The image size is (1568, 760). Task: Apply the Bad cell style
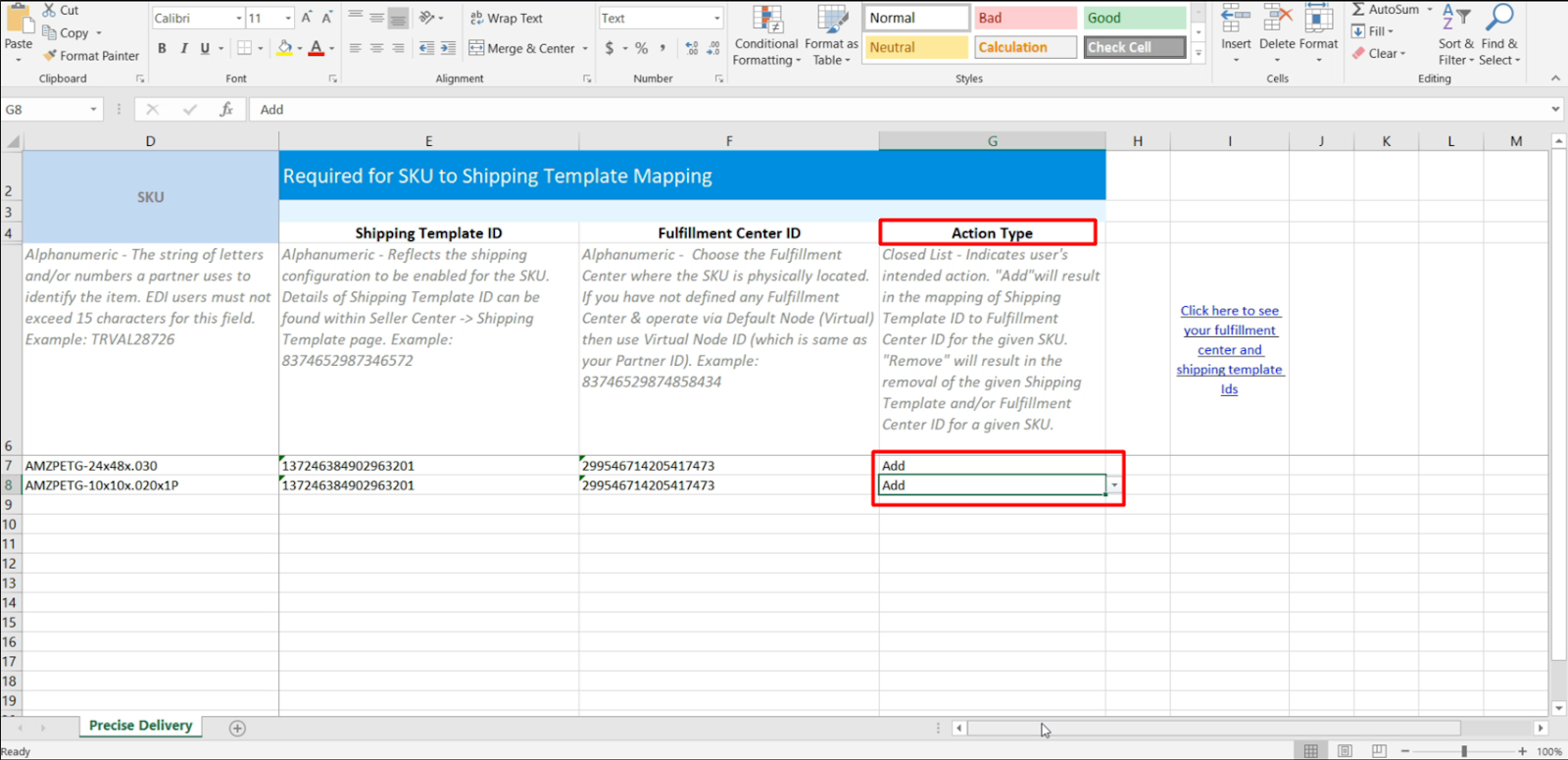(1025, 18)
